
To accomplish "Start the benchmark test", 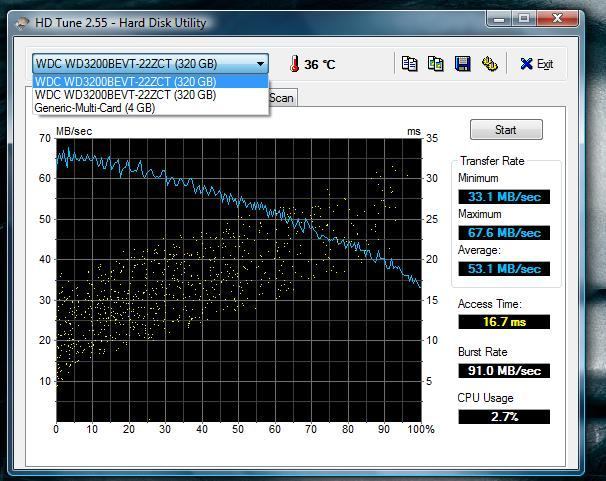I will [506, 130].
